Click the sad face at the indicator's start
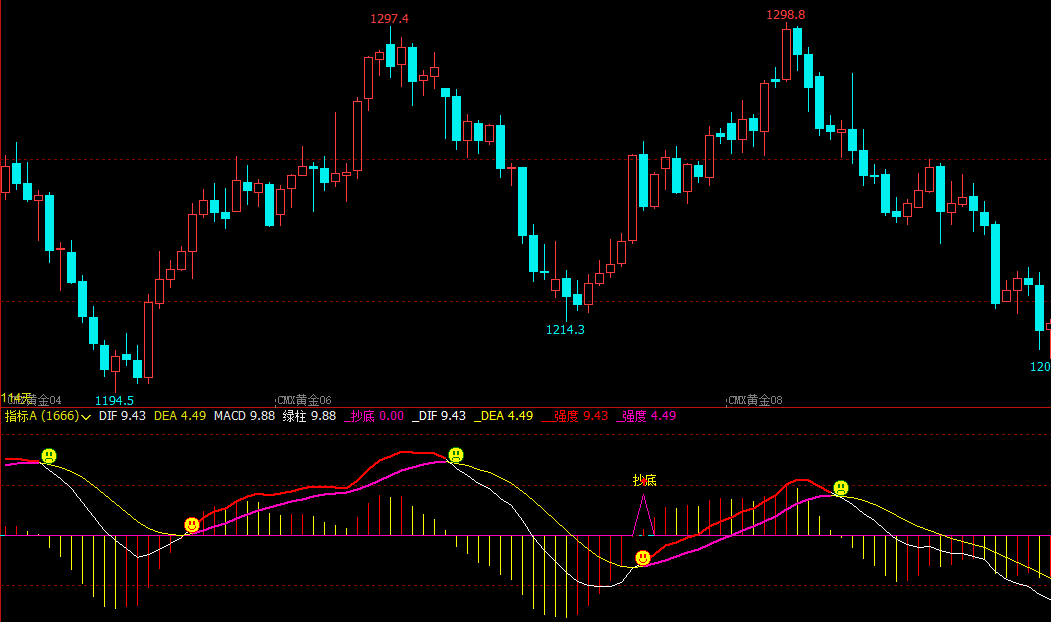 (x=49, y=456)
